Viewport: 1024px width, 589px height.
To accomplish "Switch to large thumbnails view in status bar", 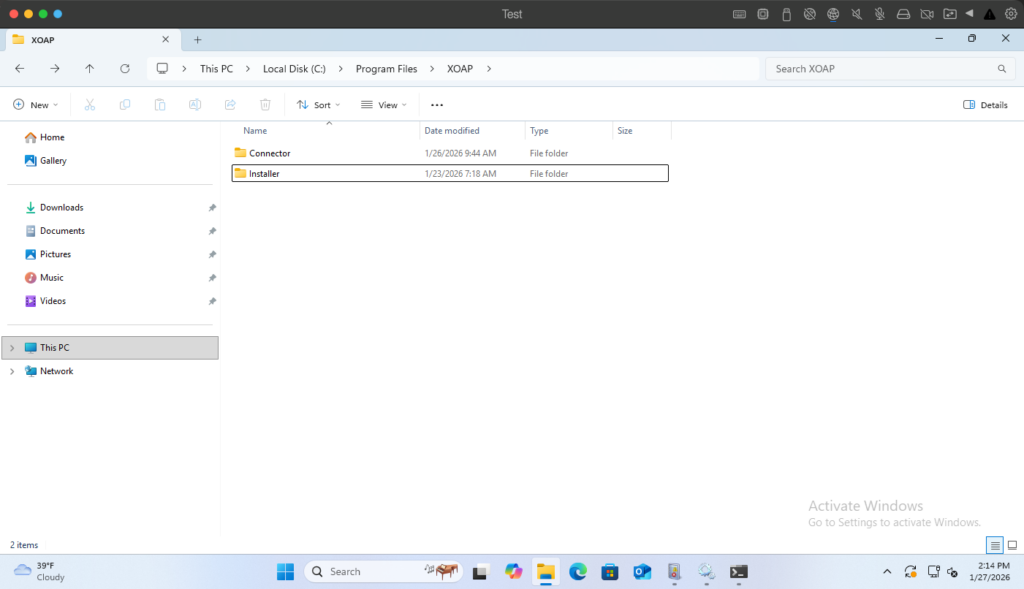I will click(x=1012, y=545).
